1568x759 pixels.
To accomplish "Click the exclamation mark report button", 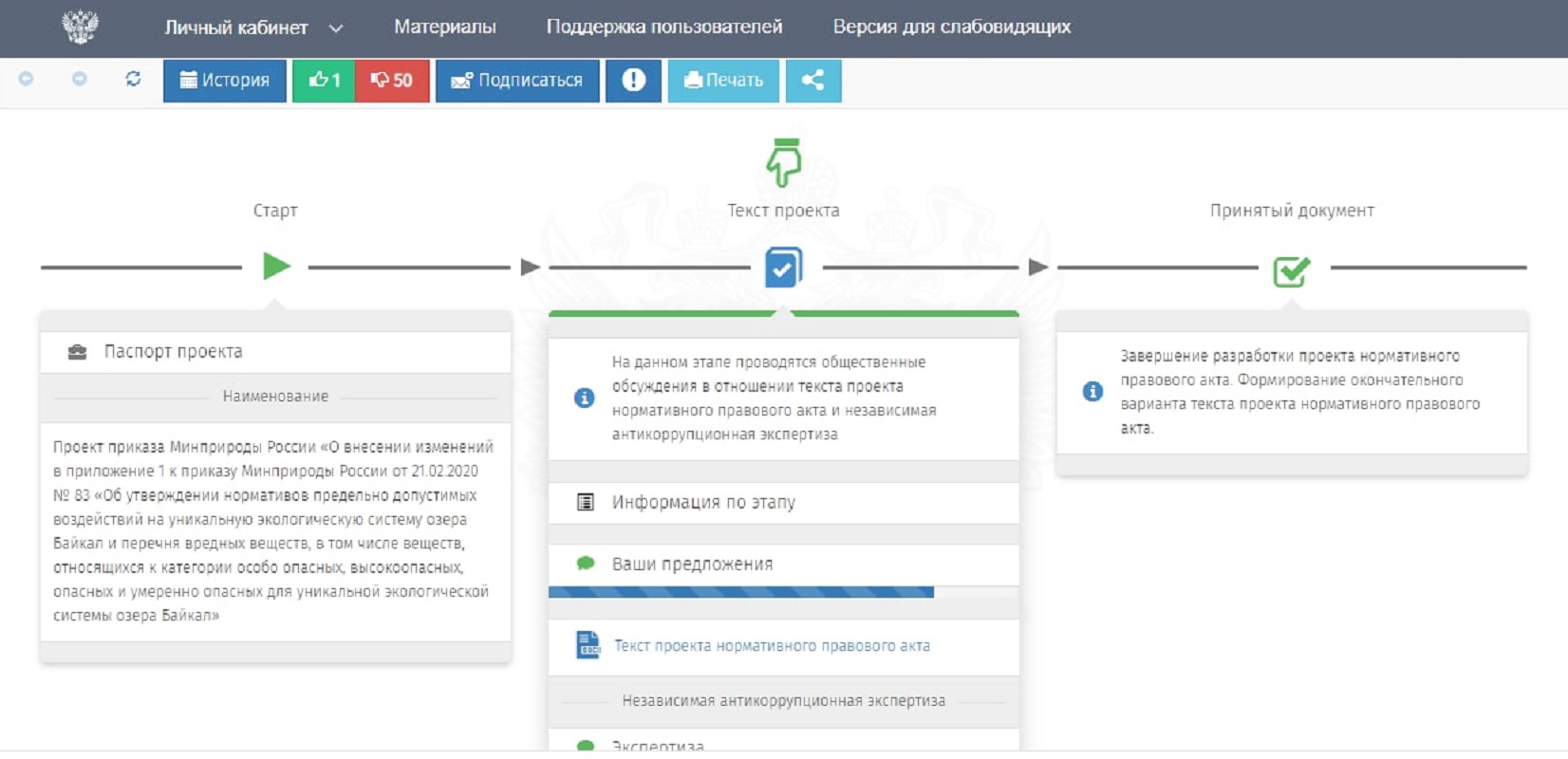I will (x=634, y=81).
